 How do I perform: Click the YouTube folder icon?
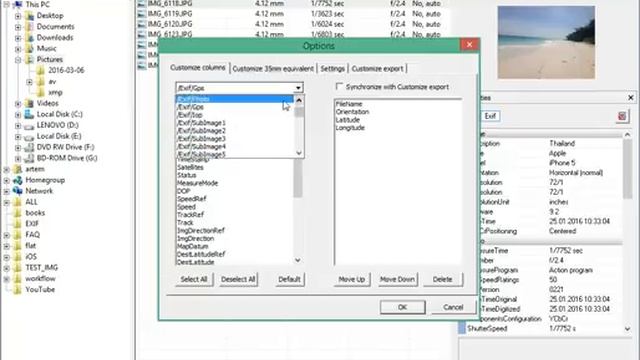tap(18, 290)
